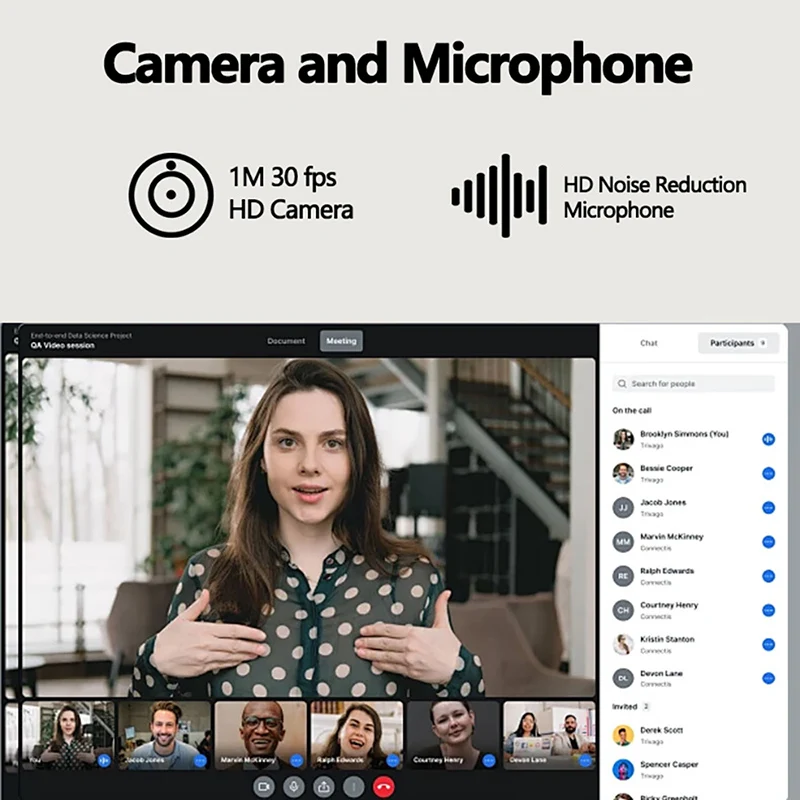Open the Chat panel tab
Screen dimensions: 800x800
(649, 343)
